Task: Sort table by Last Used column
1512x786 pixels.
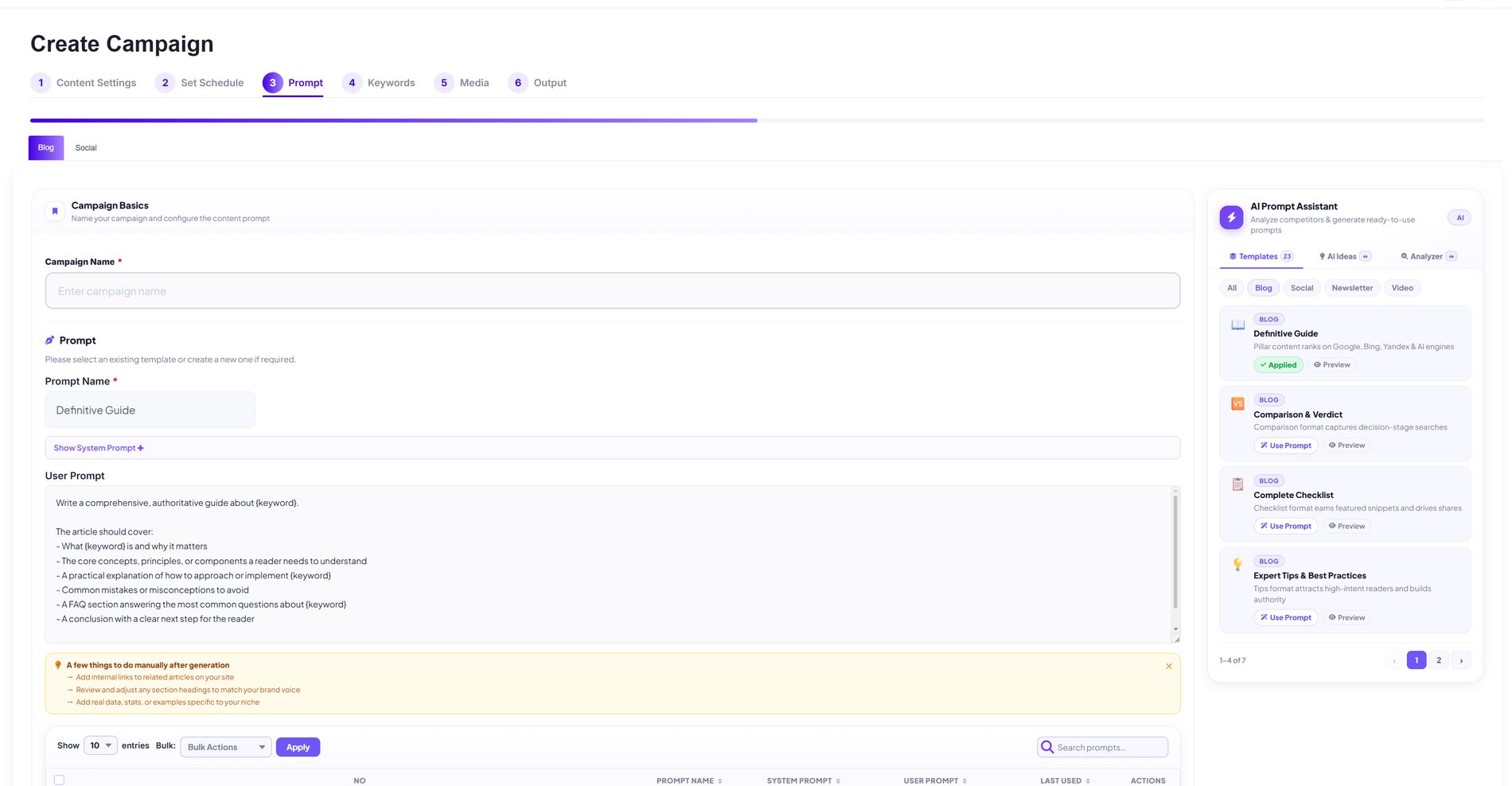Action: pyautogui.click(x=1065, y=780)
